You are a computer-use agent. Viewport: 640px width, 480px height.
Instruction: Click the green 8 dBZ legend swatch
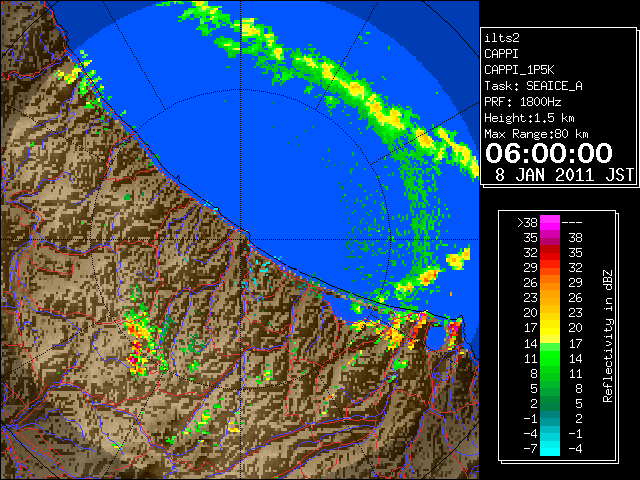pos(550,373)
